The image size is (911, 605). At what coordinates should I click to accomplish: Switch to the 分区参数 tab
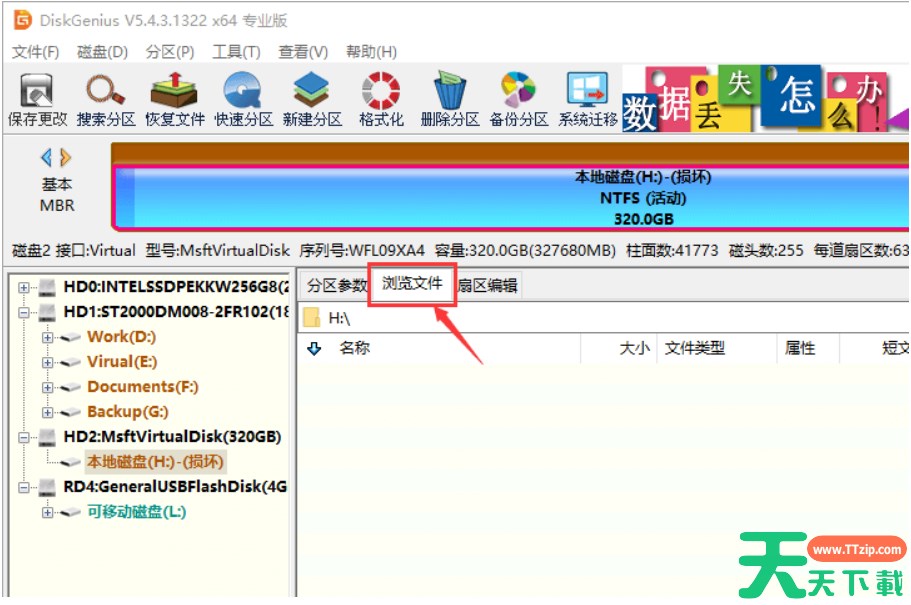pyautogui.click(x=336, y=286)
